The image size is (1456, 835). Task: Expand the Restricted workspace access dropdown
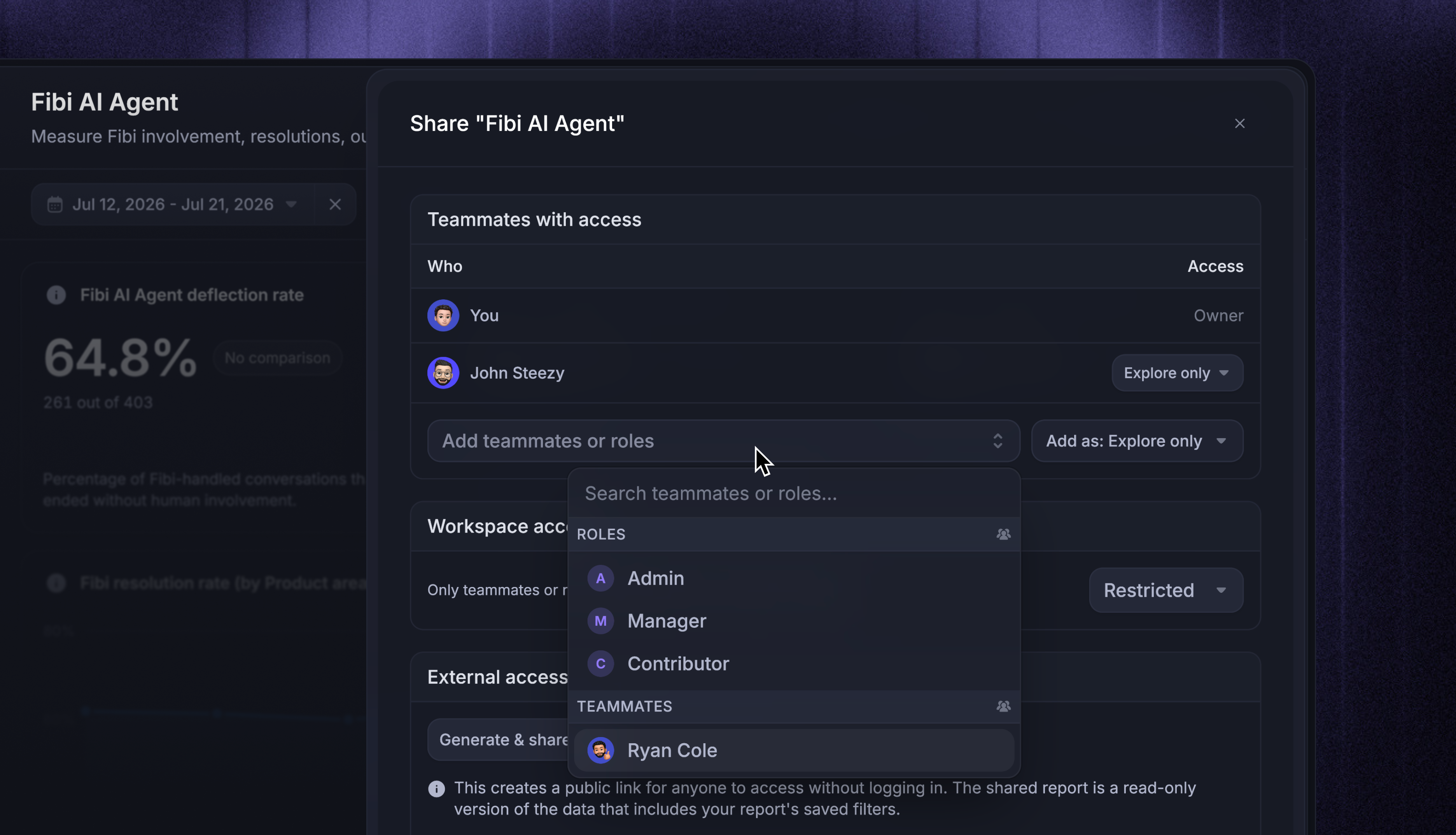(1166, 590)
